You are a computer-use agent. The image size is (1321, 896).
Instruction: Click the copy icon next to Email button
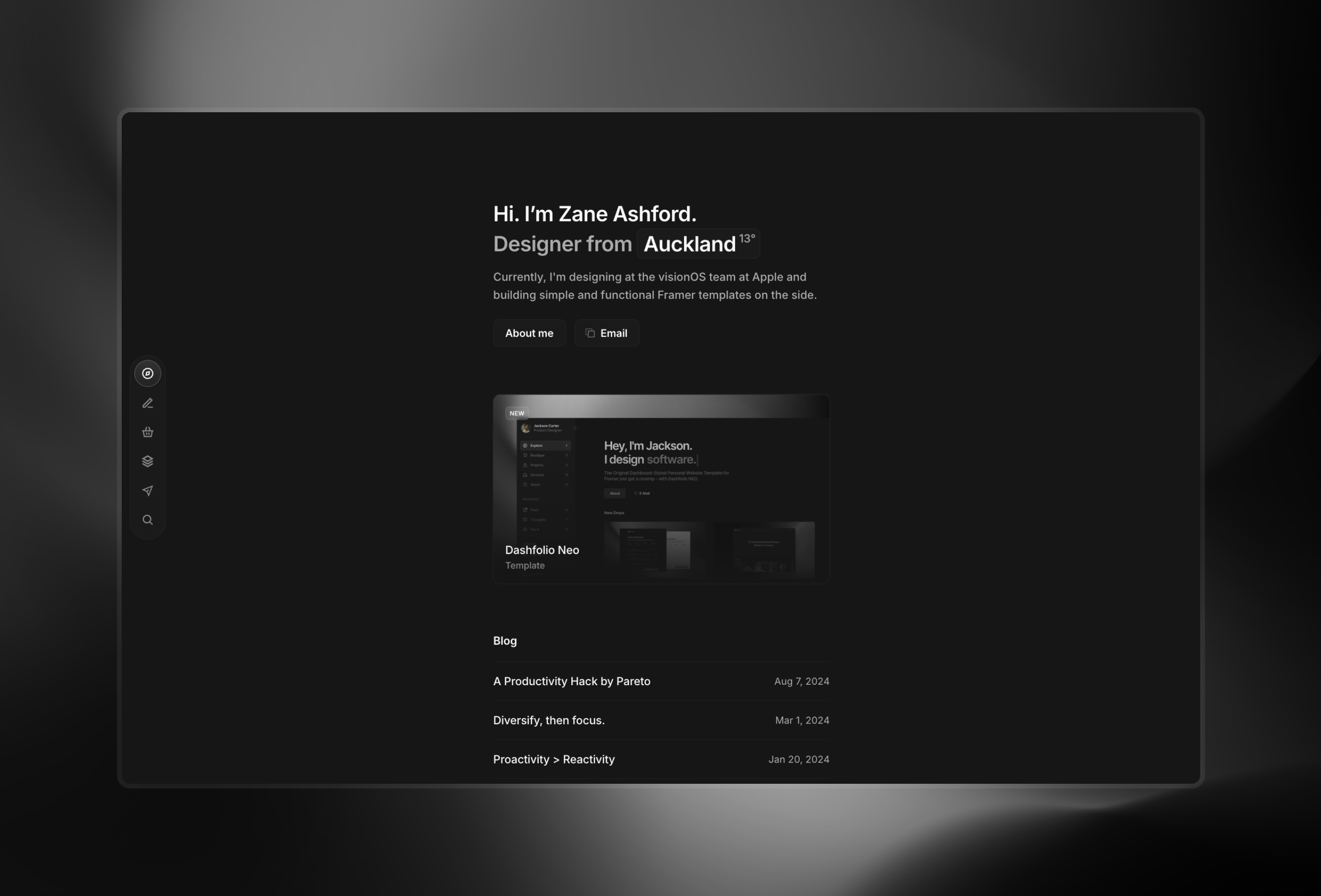click(x=589, y=333)
